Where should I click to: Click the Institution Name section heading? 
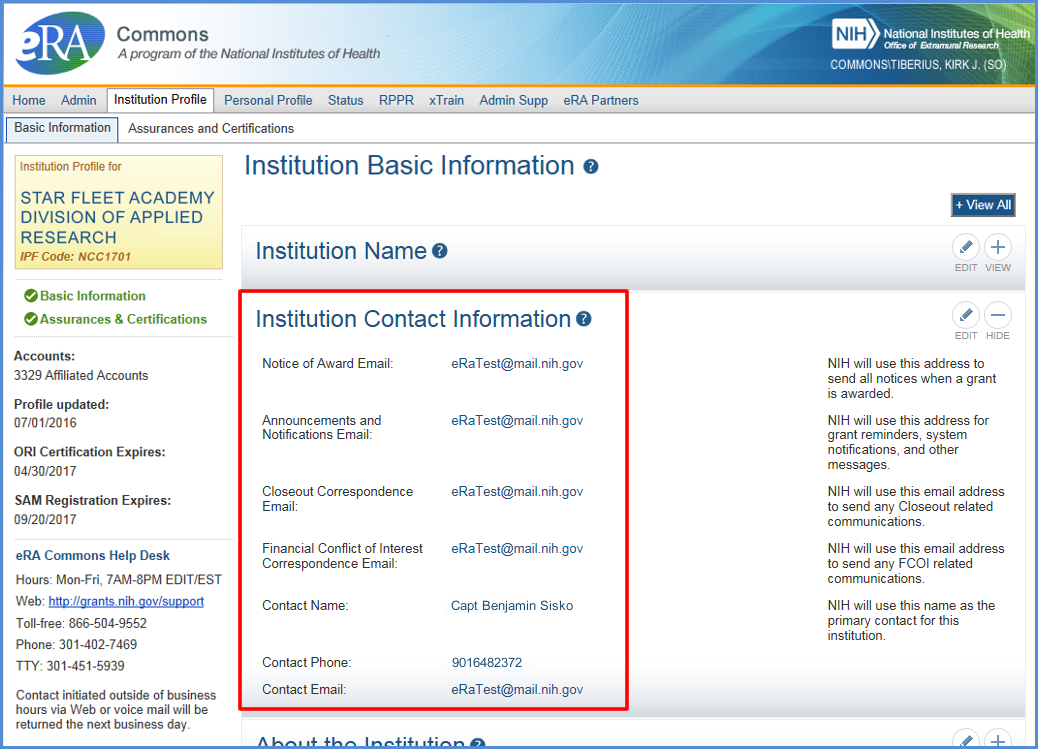point(341,251)
